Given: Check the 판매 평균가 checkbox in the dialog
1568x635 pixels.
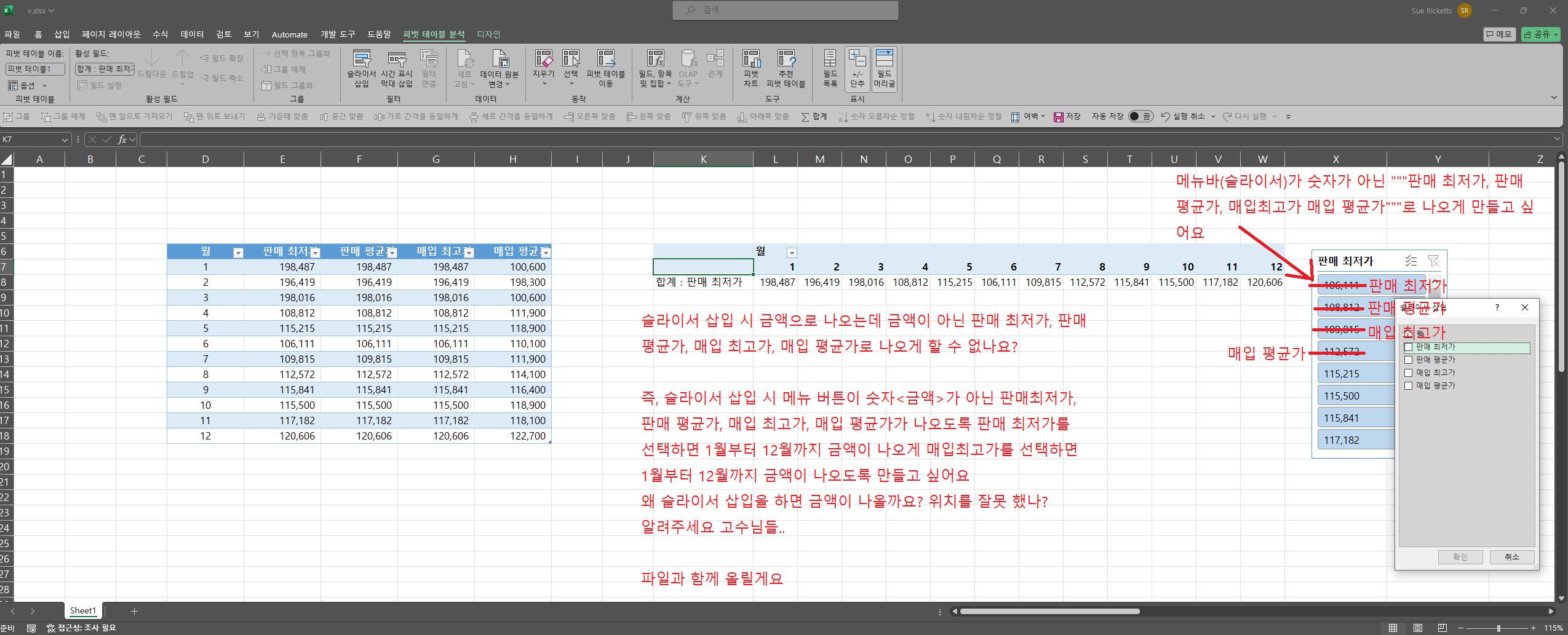Looking at the screenshot, I should pyautogui.click(x=1408, y=360).
